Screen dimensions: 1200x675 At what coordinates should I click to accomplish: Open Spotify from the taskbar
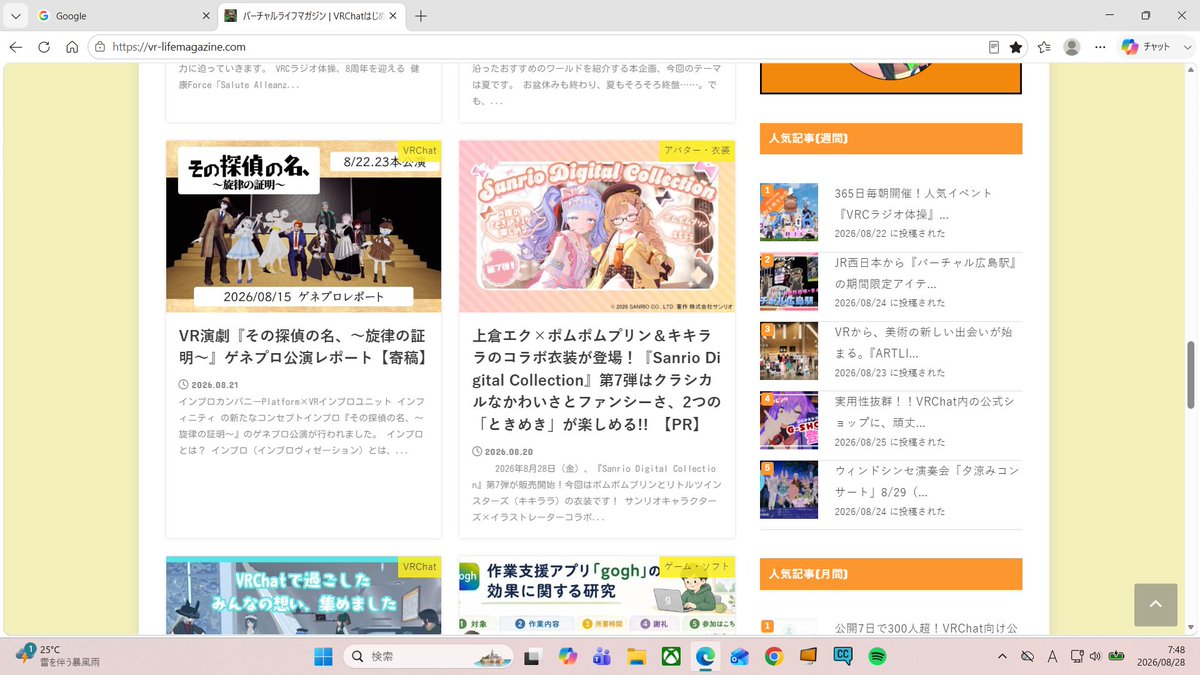point(877,656)
